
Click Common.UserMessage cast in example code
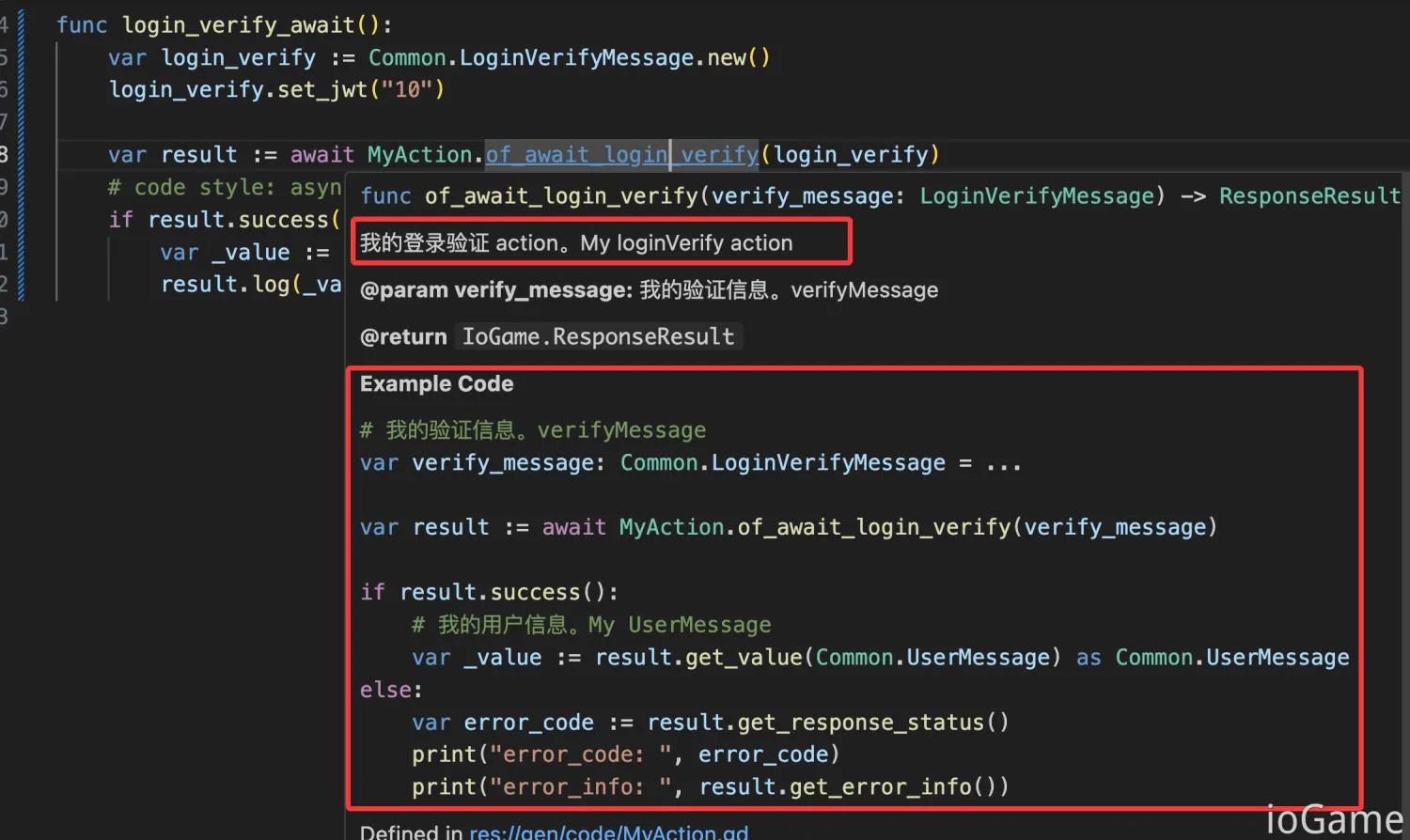(x=1231, y=657)
